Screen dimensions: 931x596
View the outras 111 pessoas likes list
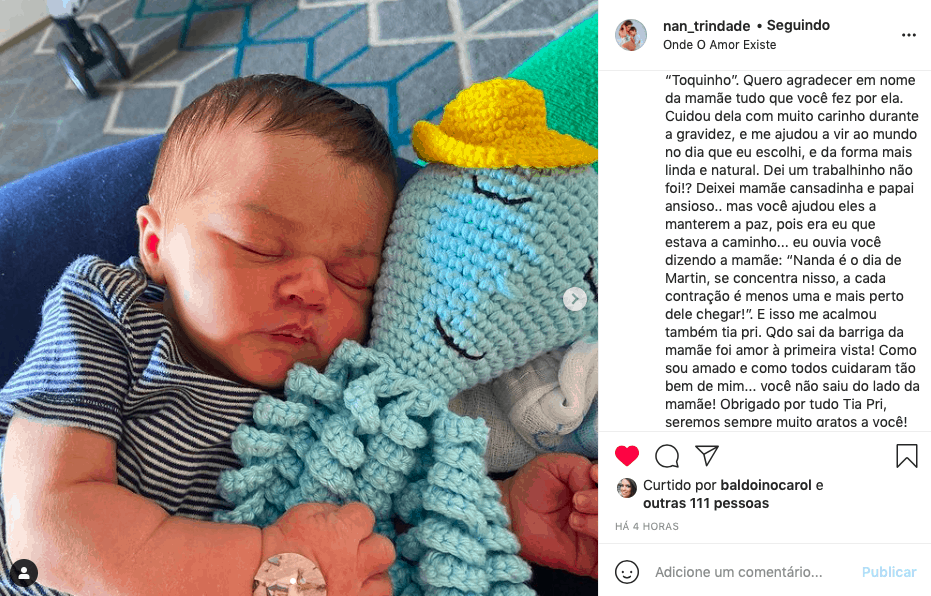(706, 503)
